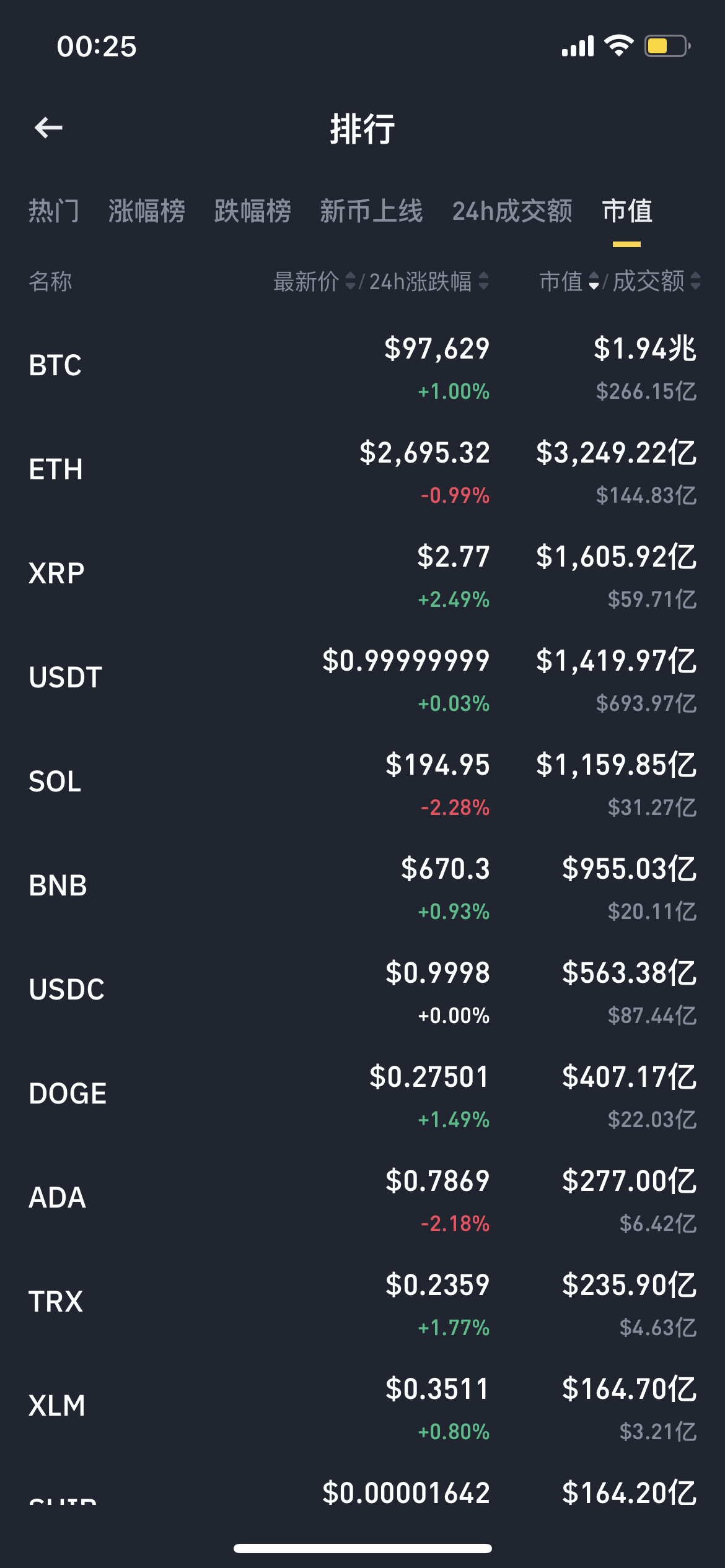Tap the back arrow icon

pos(48,128)
